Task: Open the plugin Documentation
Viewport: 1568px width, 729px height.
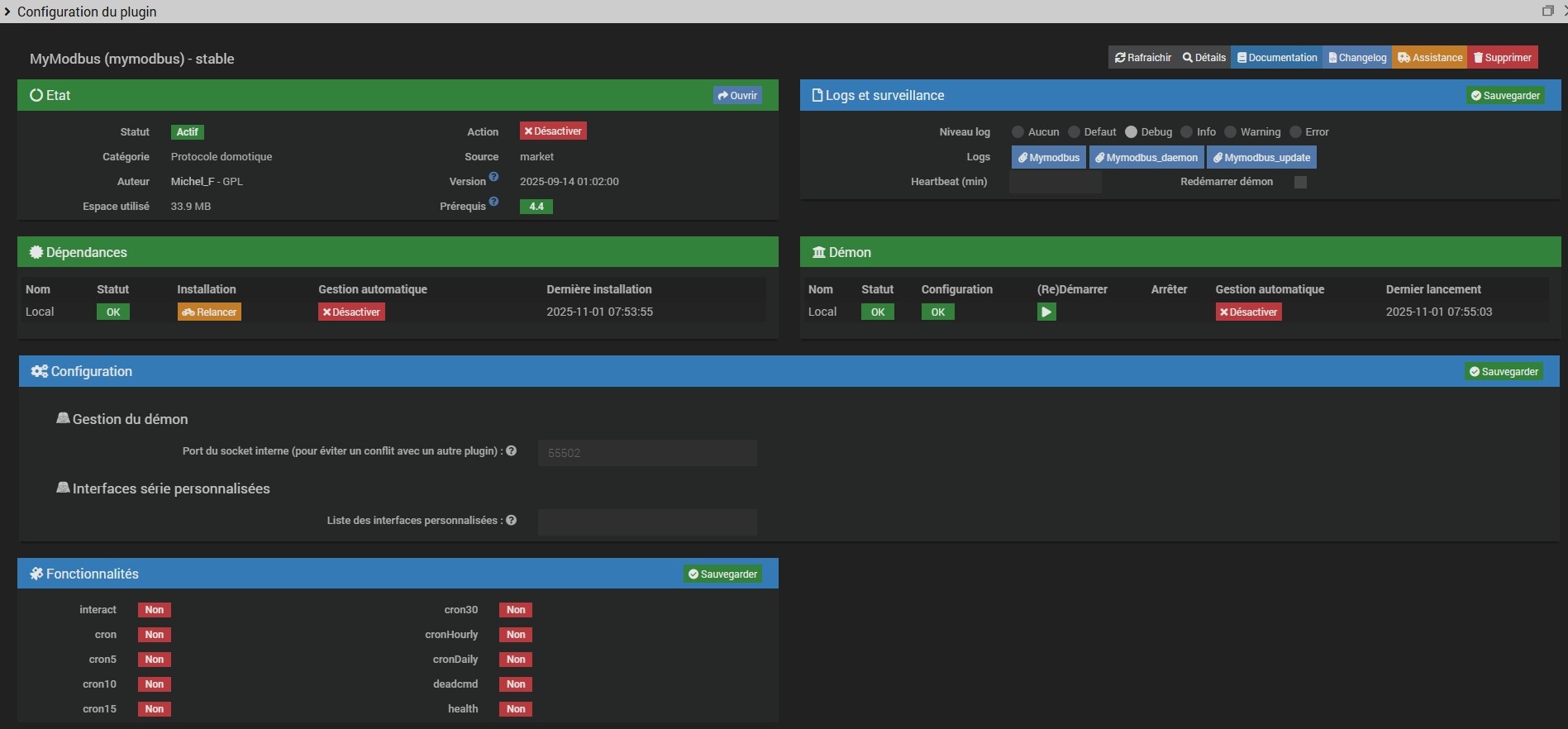Action: tap(1276, 57)
